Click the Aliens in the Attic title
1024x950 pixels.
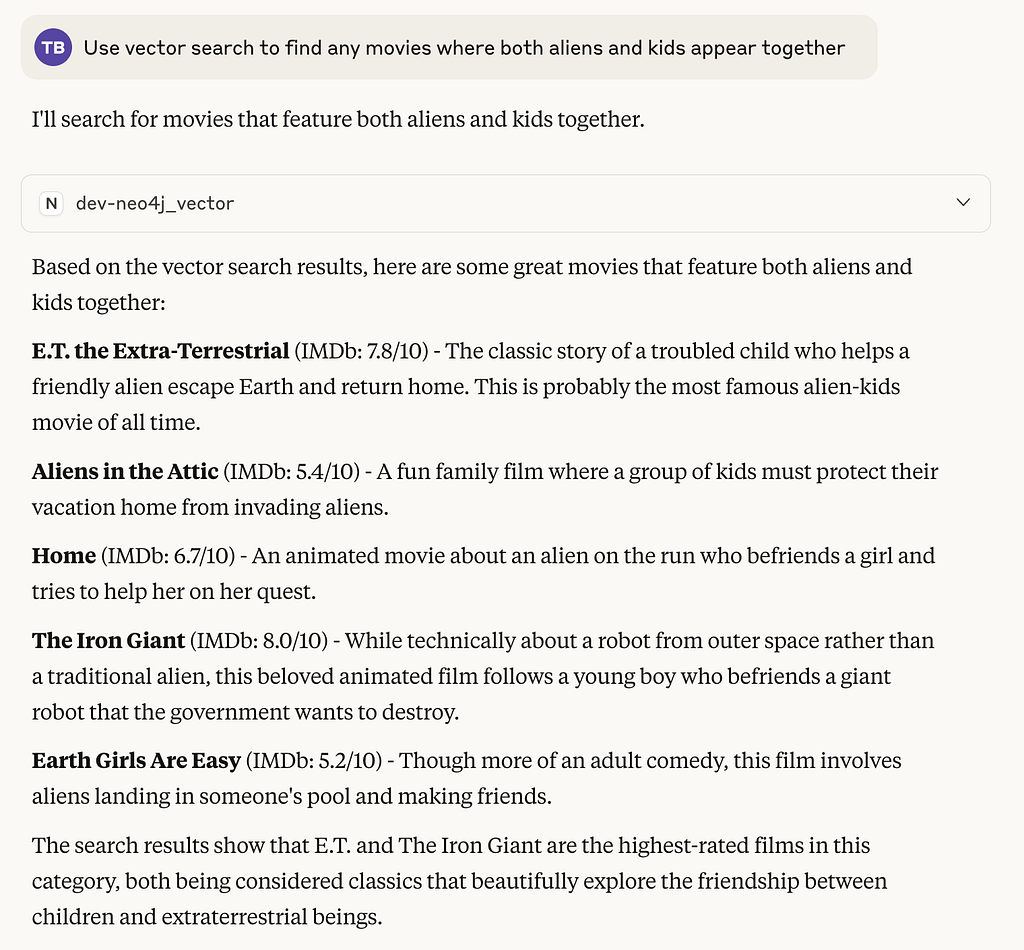pyautogui.click(x=125, y=471)
